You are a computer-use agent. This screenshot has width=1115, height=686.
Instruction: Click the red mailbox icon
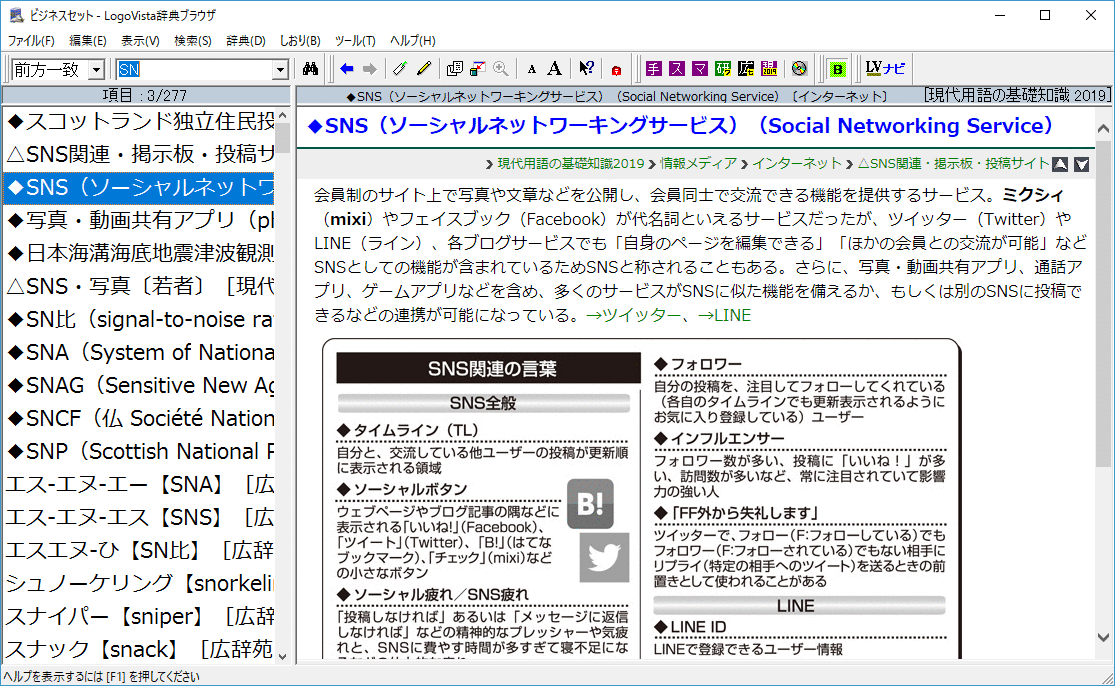(x=617, y=70)
